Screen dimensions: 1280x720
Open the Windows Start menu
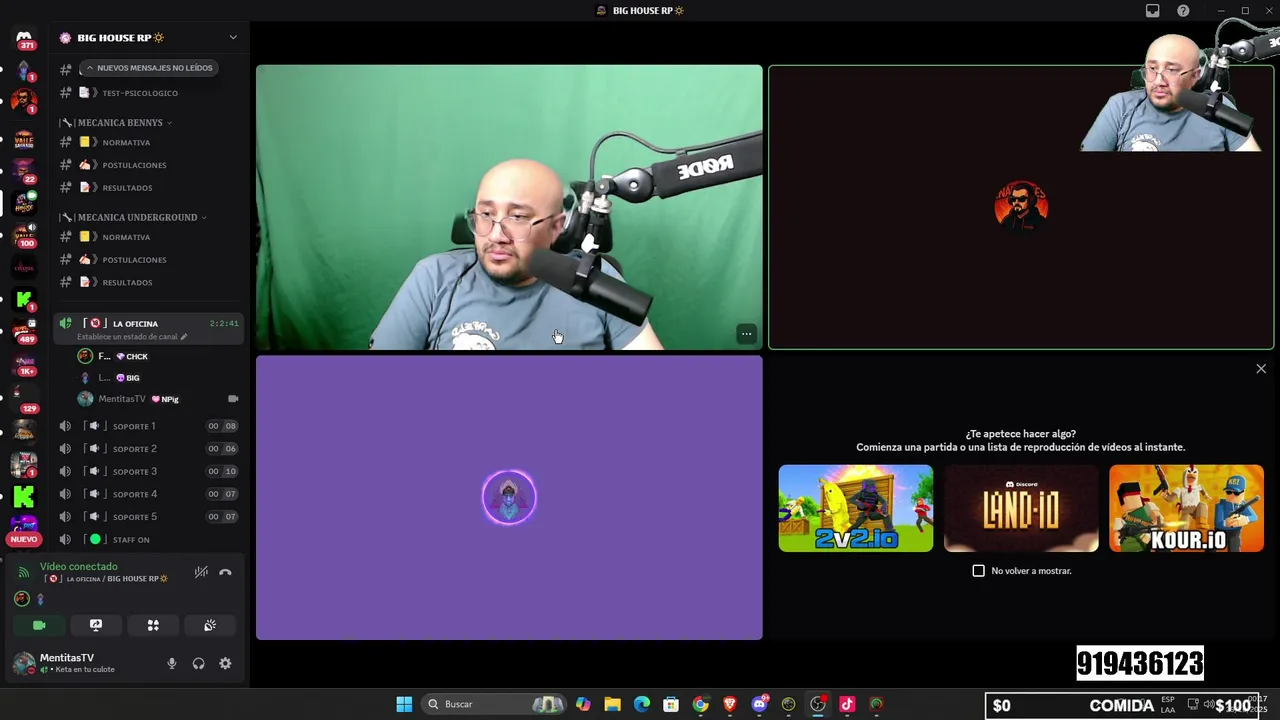tap(404, 704)
